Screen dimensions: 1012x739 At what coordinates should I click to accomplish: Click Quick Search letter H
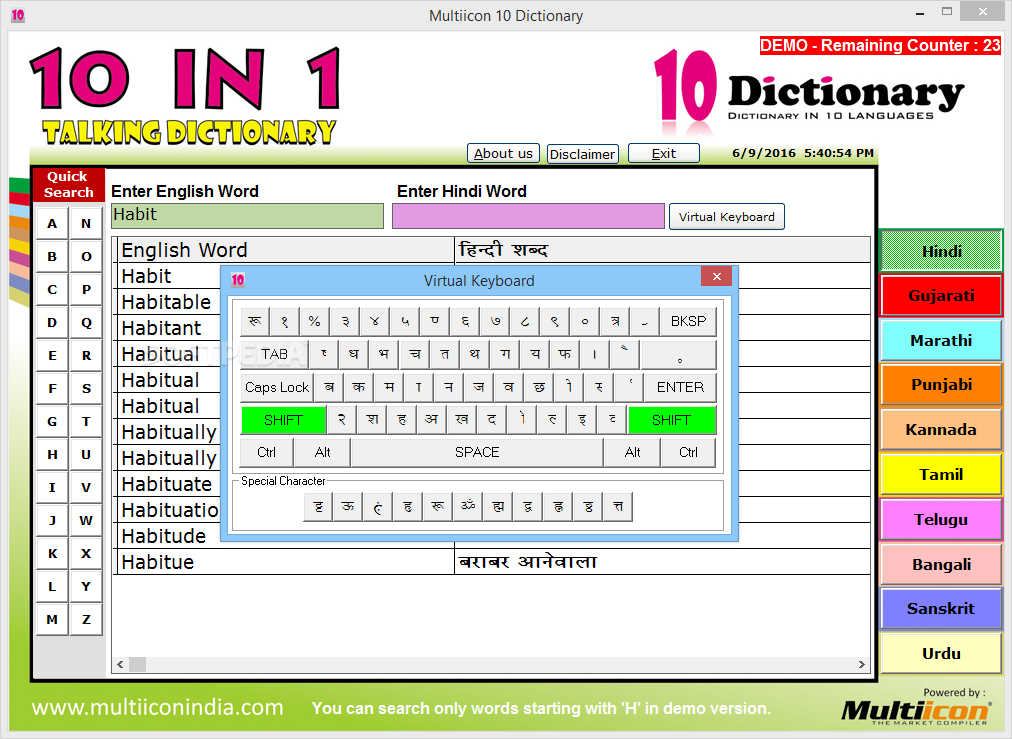pos(52,454)
